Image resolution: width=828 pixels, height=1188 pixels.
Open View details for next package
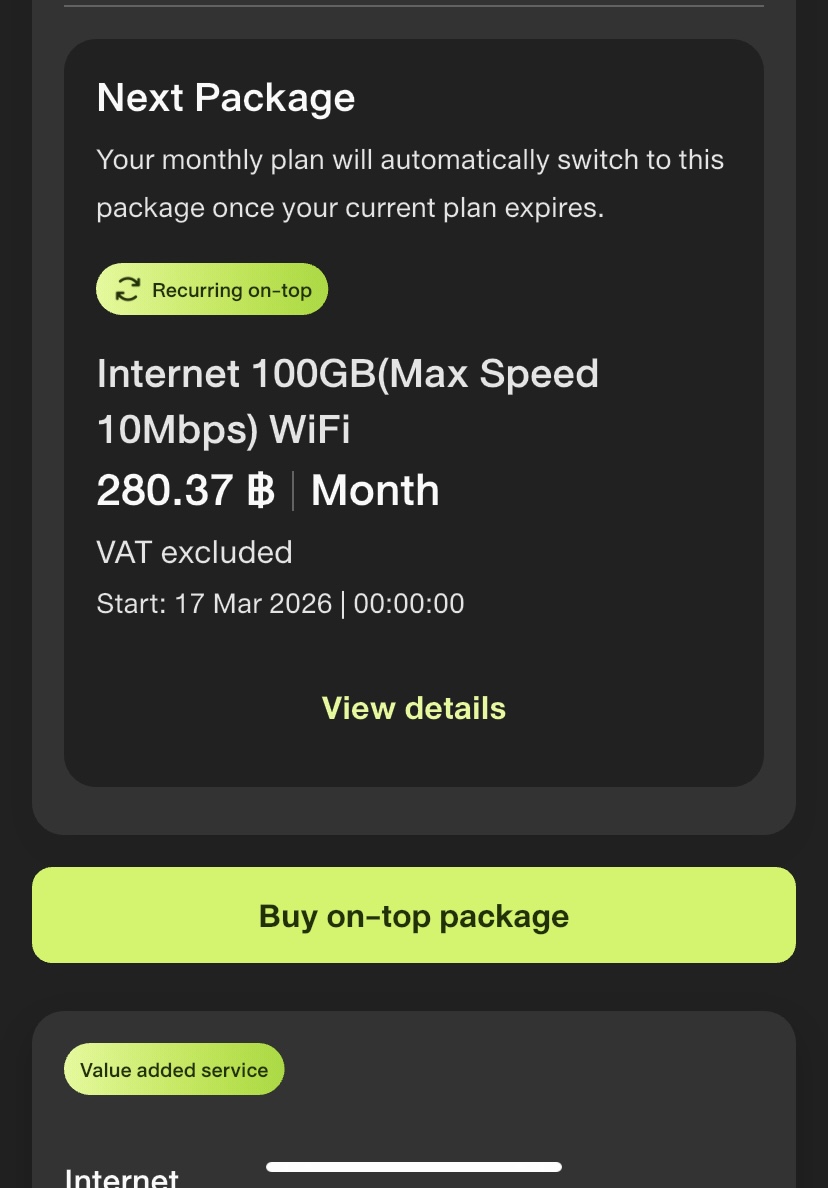tap(413, 708)
